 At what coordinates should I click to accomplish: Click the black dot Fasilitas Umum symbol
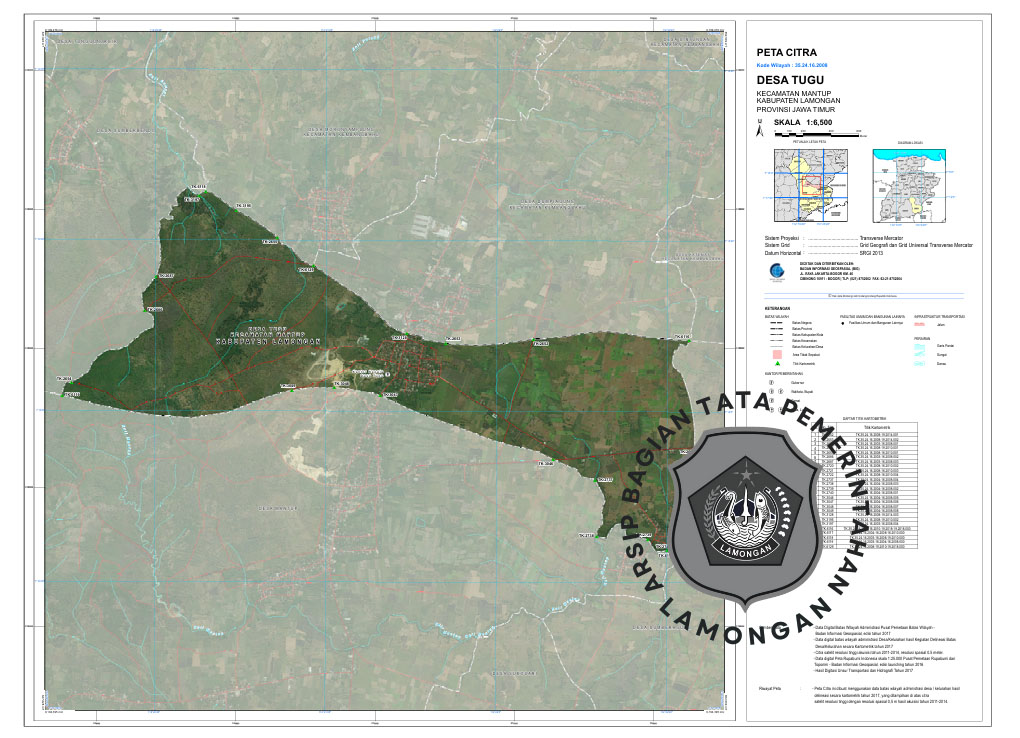(x=842, y=324)
